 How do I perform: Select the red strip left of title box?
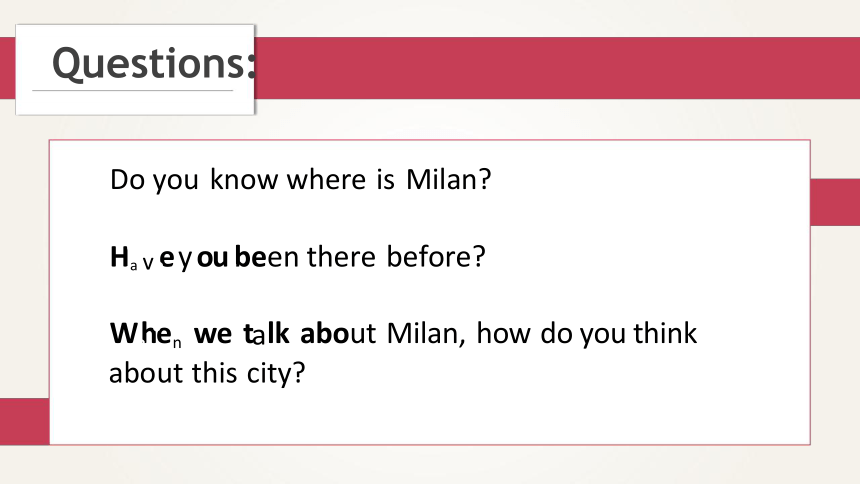tap(8, 68)
